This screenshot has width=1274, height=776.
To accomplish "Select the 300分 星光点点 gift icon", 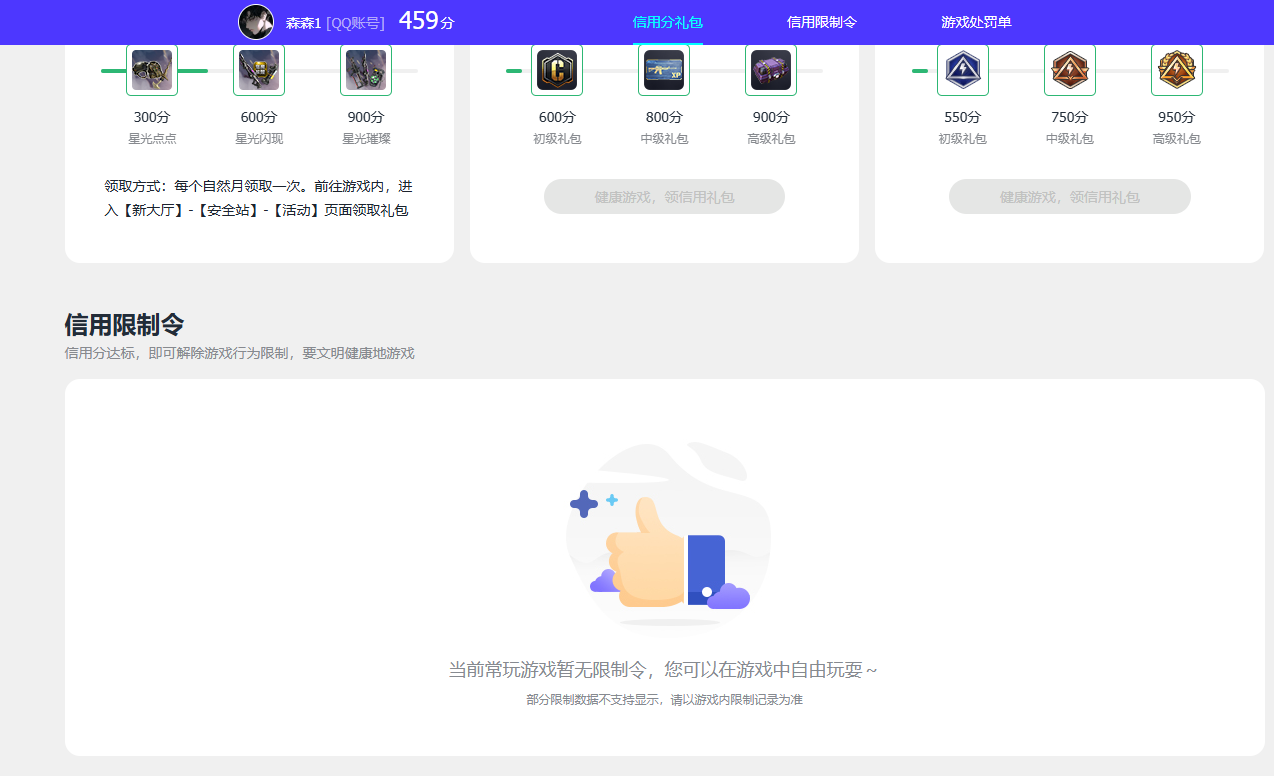I will (152, 70).
